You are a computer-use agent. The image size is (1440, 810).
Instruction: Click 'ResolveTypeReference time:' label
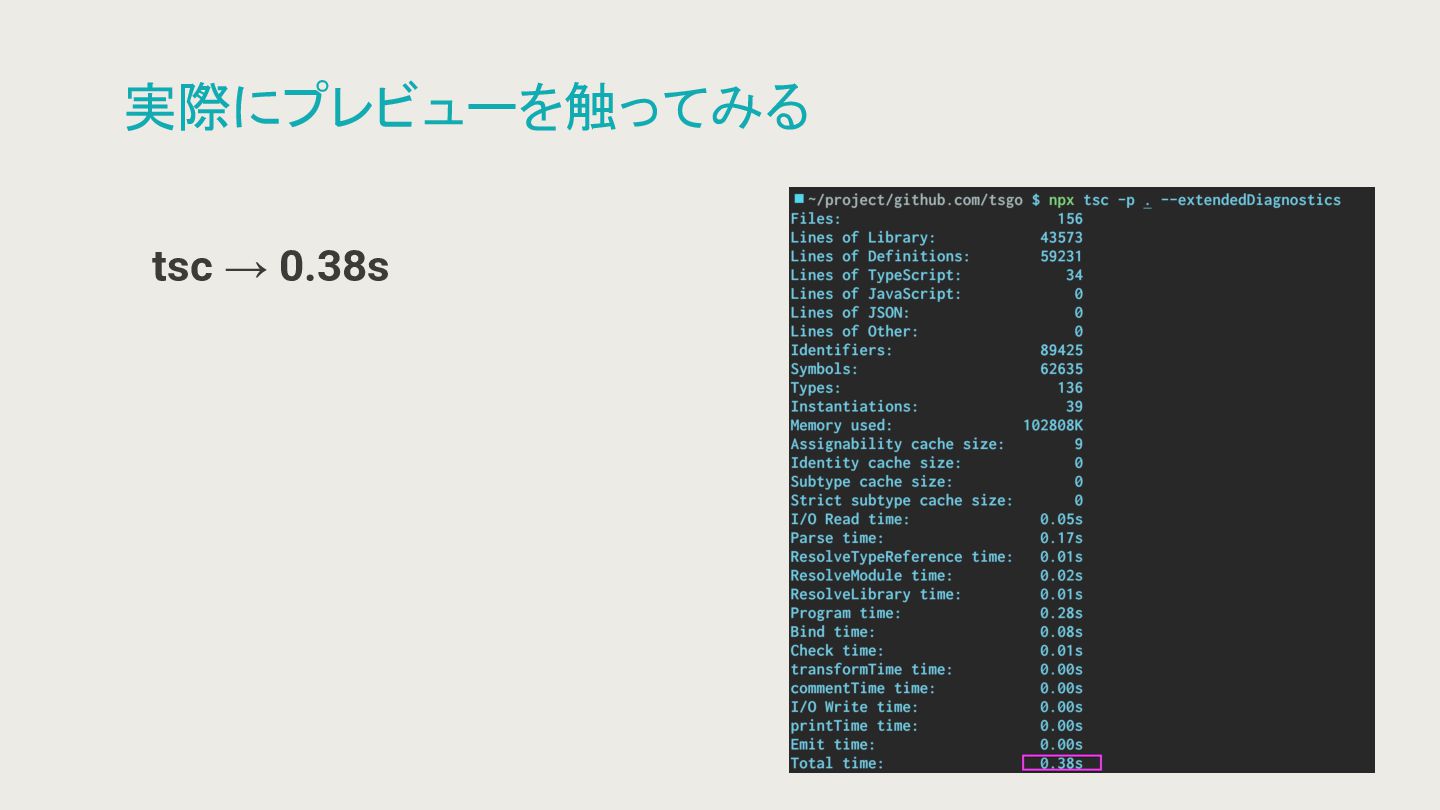(x=901, y=556)
